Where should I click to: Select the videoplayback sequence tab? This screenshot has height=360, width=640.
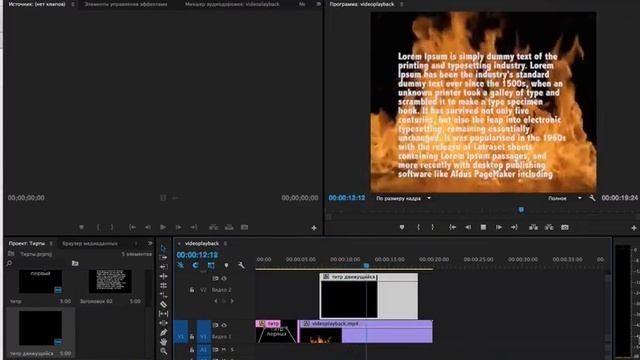click(x=202, y=244)
